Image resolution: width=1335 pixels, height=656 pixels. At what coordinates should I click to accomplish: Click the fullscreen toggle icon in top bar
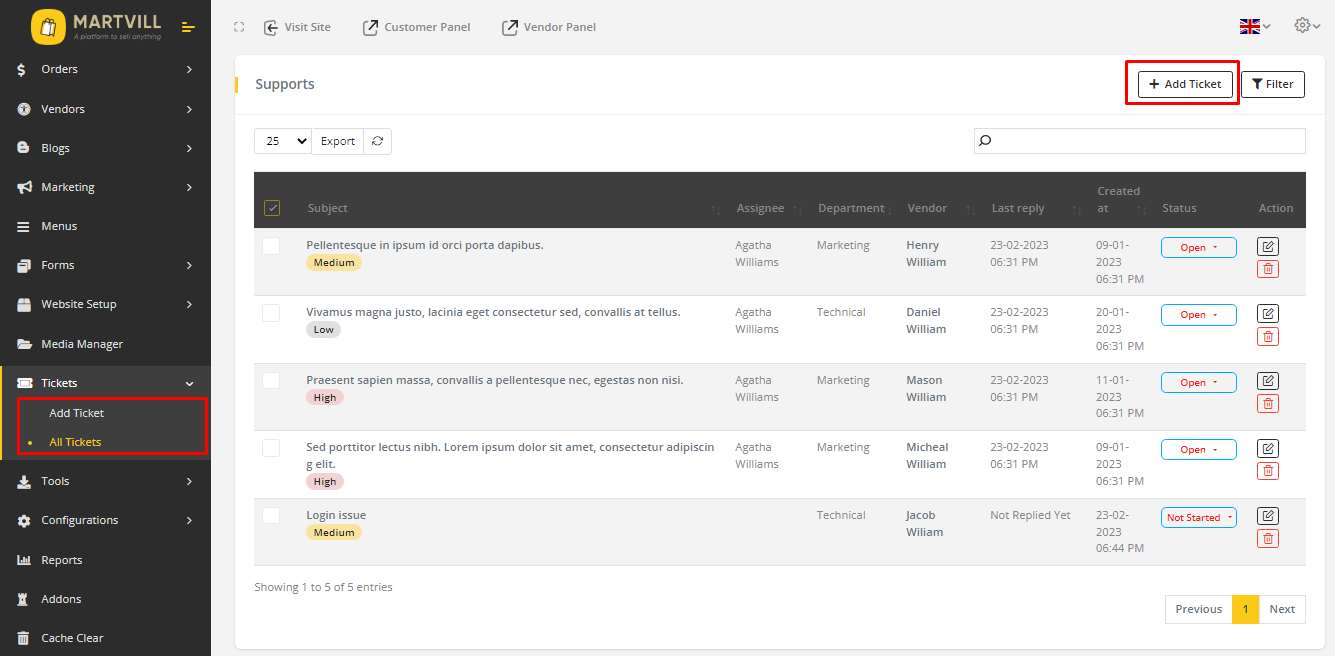(x=238, y=27)
